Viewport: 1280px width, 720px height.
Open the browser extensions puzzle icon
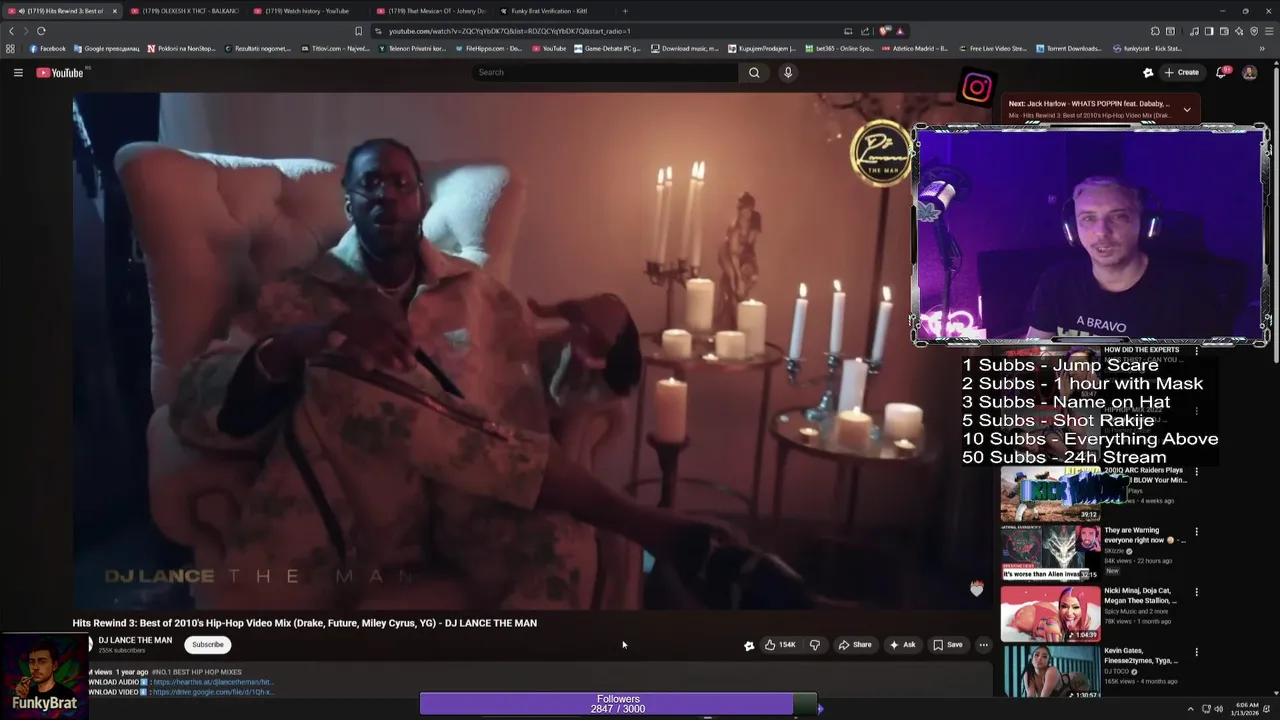pyautogui.click(x=1155, y=31)
